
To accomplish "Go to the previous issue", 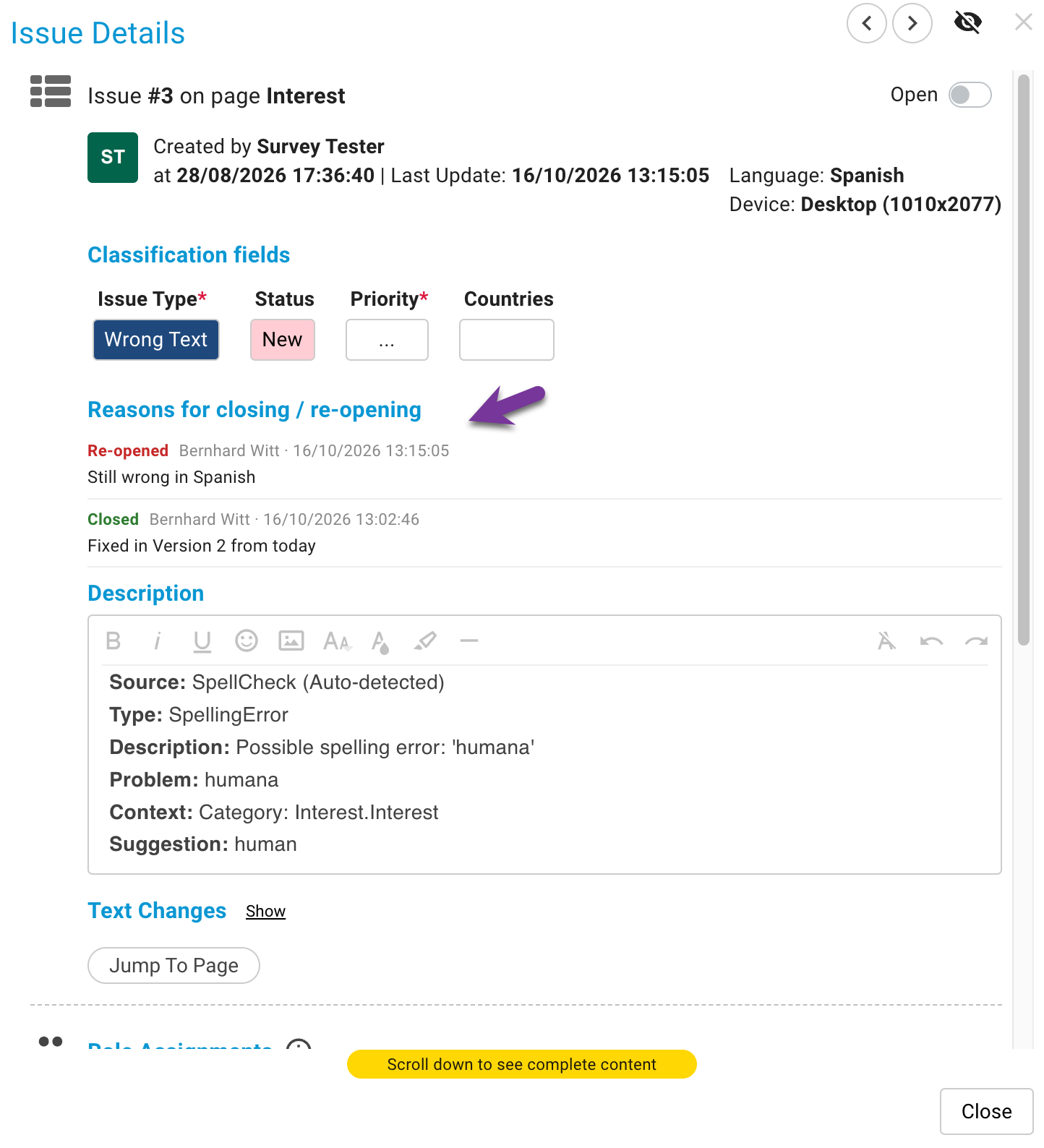I will click(x=866, y=23).
